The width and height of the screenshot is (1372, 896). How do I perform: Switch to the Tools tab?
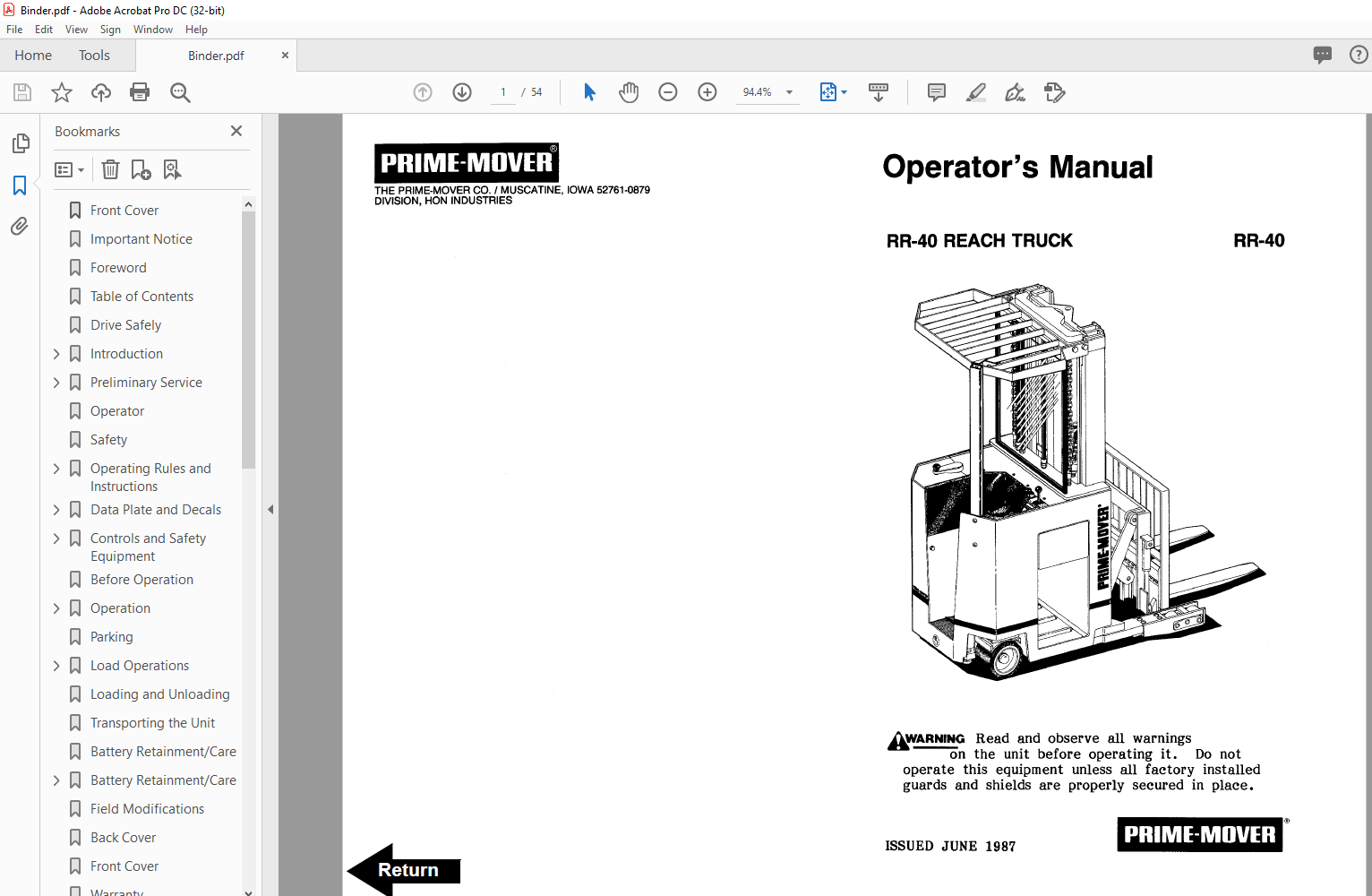pos(94,56)
